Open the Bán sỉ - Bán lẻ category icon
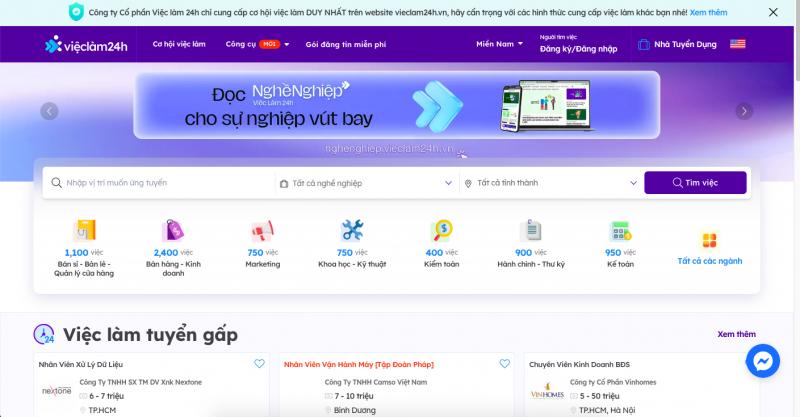Viewport: 800px width, 417px height. pos(84,230)
